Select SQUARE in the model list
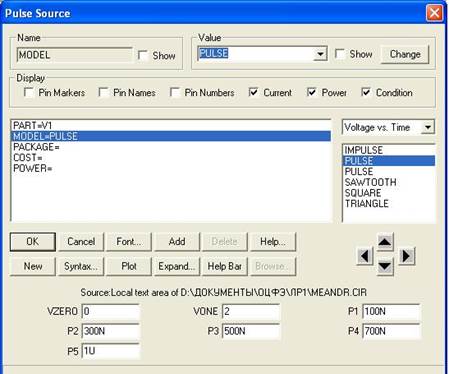Screen dimensions: 449x374 pyautogui.click(x=389, y=193)
